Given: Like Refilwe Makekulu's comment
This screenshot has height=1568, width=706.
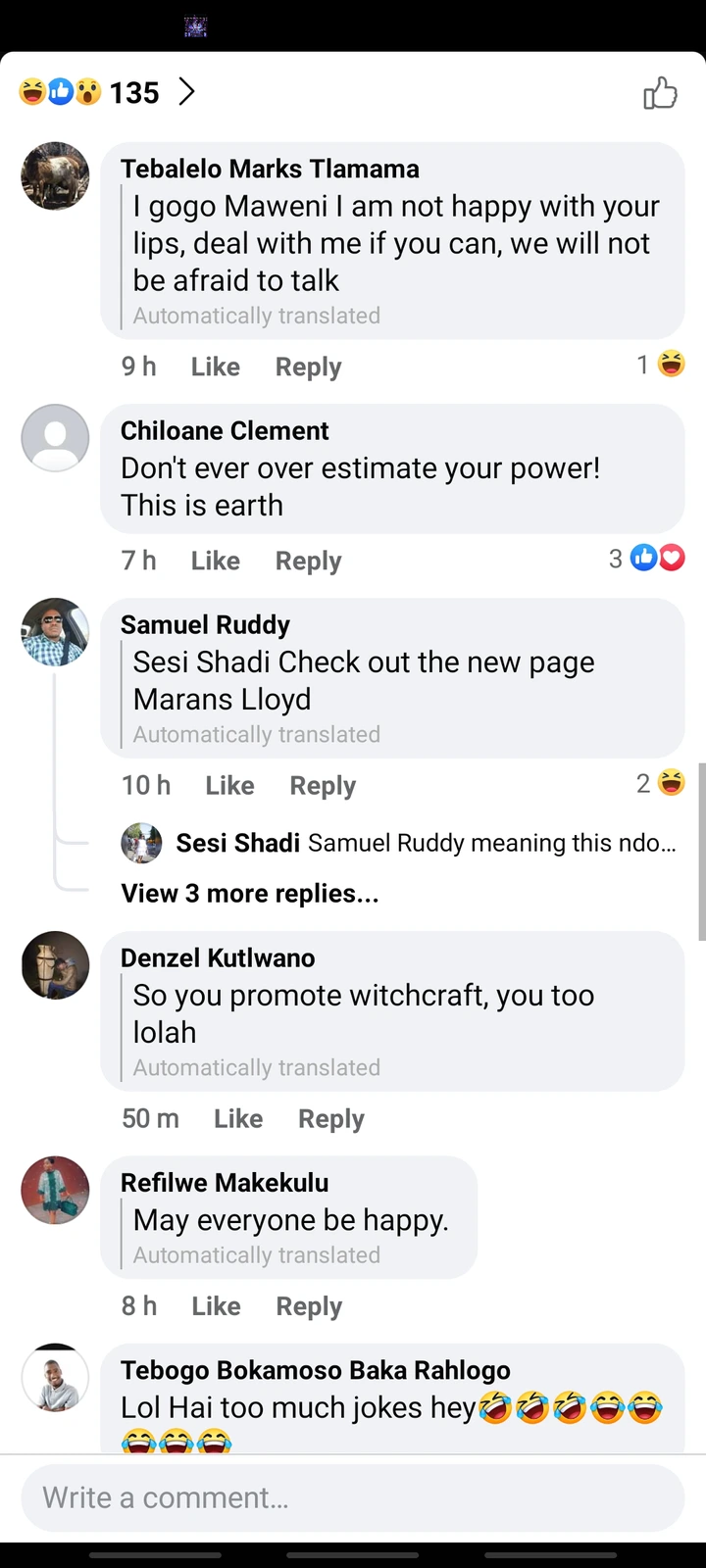Looking at the screenshot, I should [x=216, y=1305].
